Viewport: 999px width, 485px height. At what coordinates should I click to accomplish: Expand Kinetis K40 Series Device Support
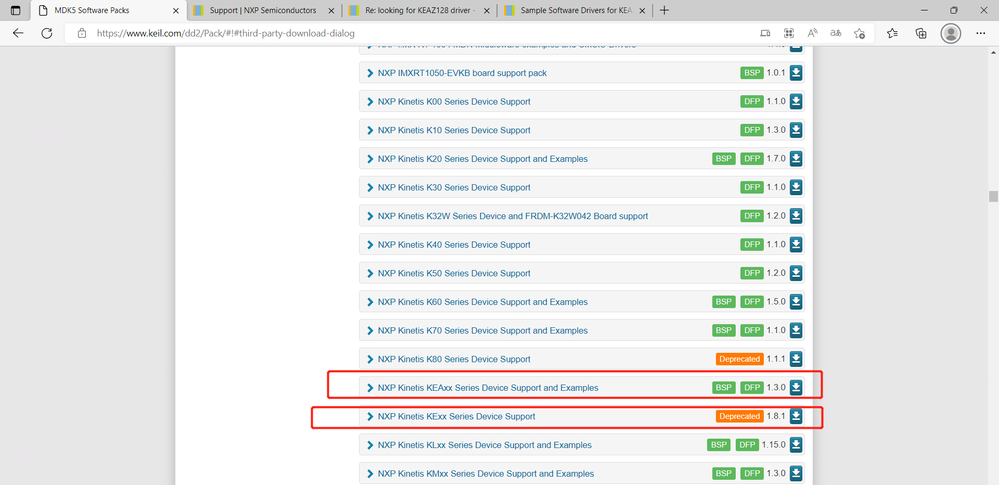370,245
